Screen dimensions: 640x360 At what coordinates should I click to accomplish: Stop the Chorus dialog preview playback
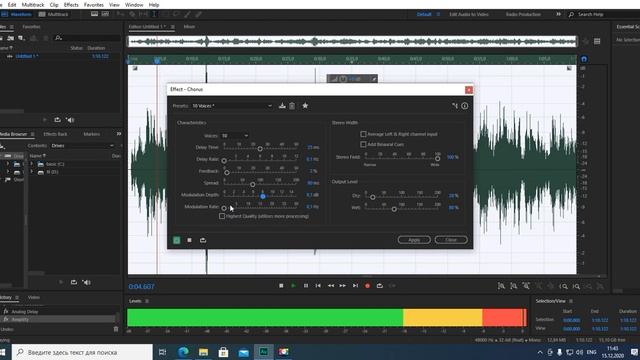click(189, 240)
